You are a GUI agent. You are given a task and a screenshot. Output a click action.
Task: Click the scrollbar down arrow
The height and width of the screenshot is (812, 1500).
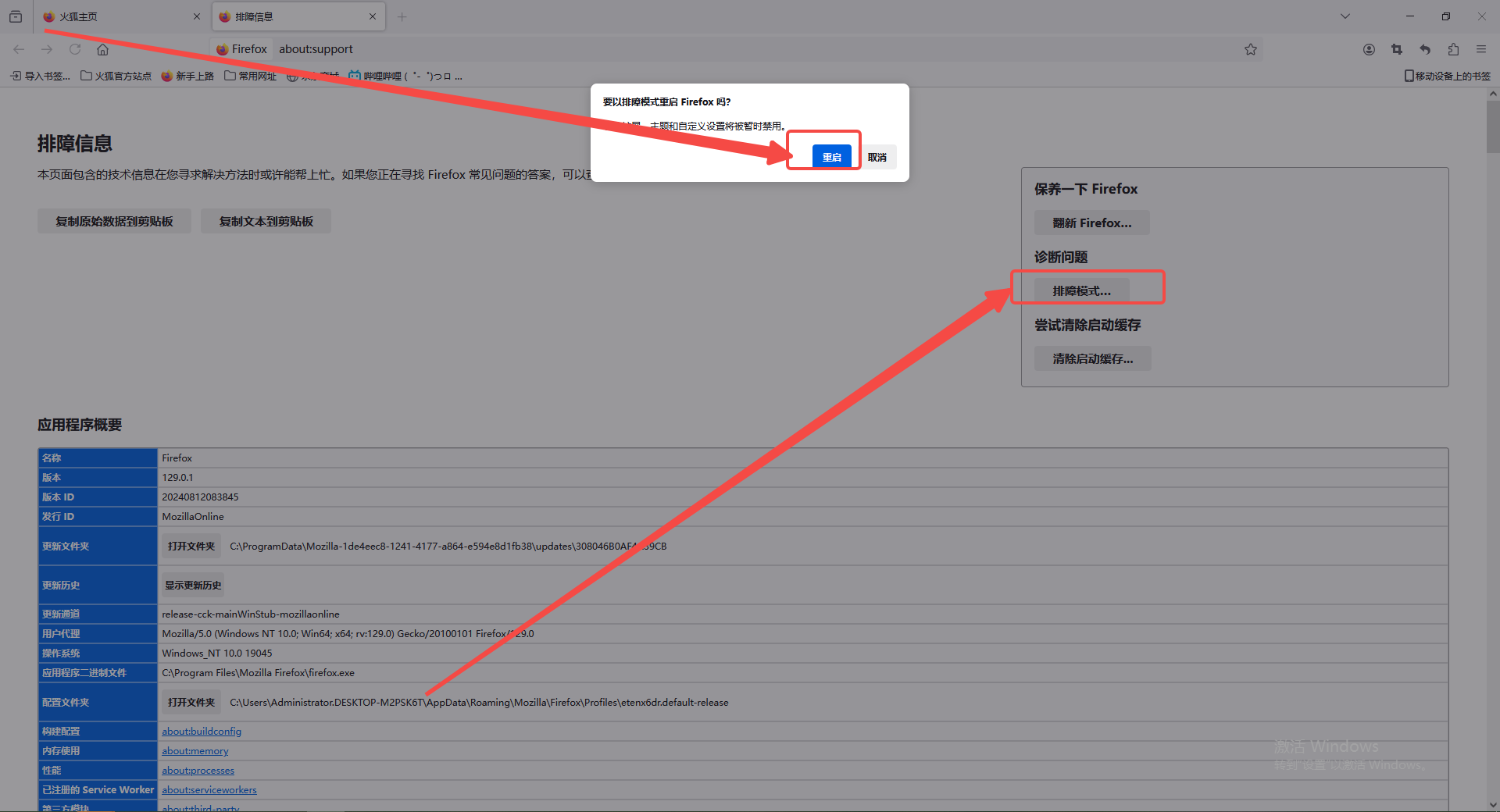(x=1493, y=805)
